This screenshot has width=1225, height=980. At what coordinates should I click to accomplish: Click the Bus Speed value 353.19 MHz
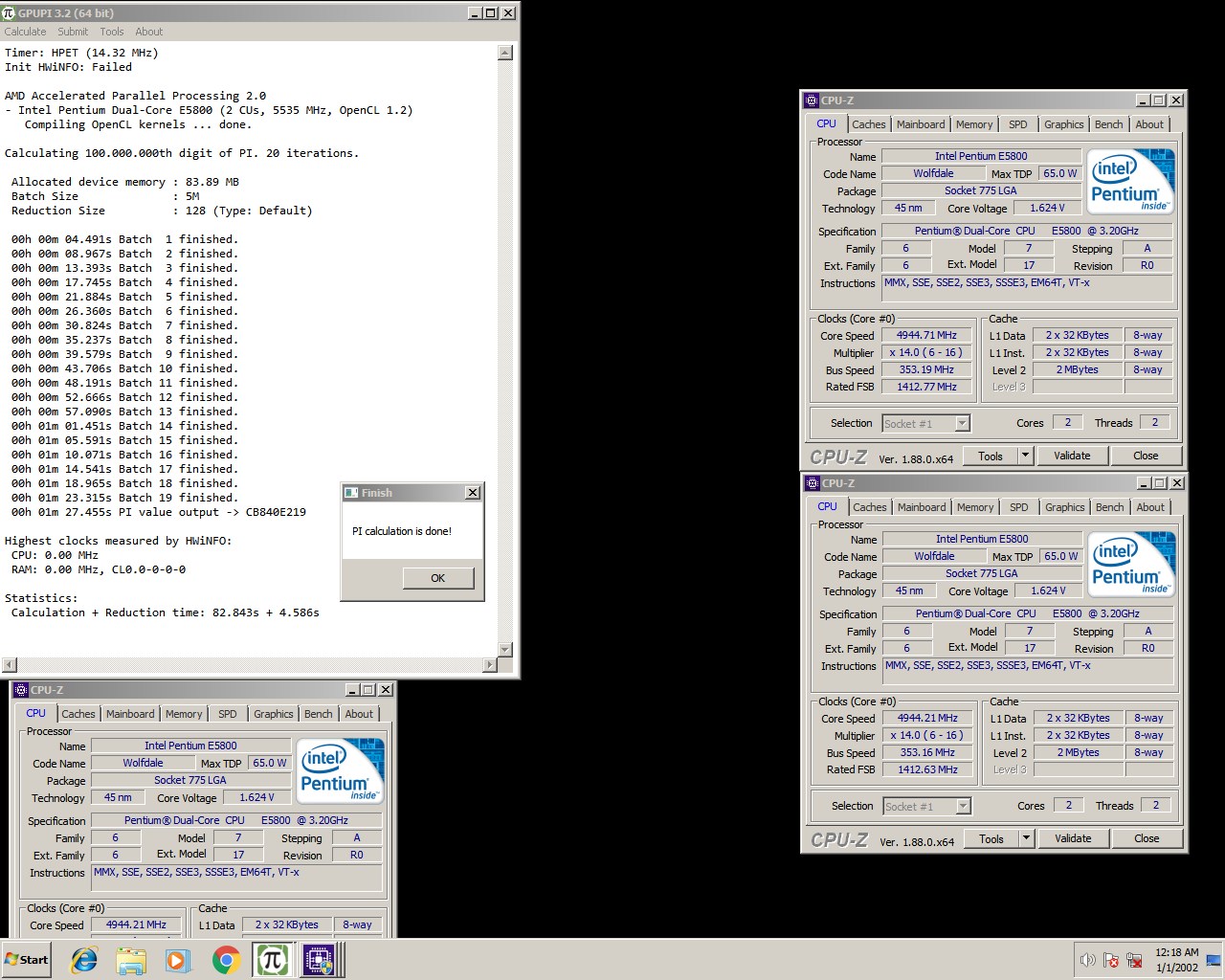click(926, 370)
